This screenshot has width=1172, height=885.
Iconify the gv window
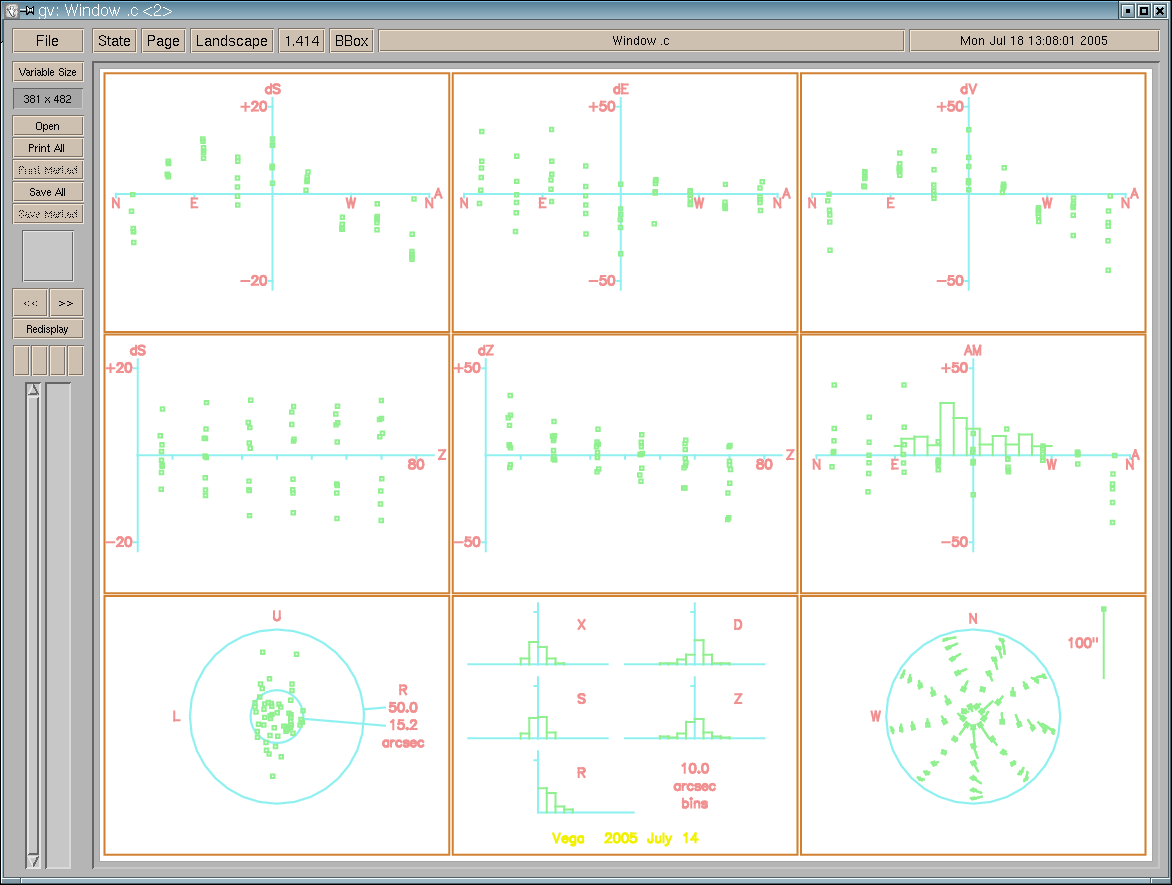pos(1129,10)
